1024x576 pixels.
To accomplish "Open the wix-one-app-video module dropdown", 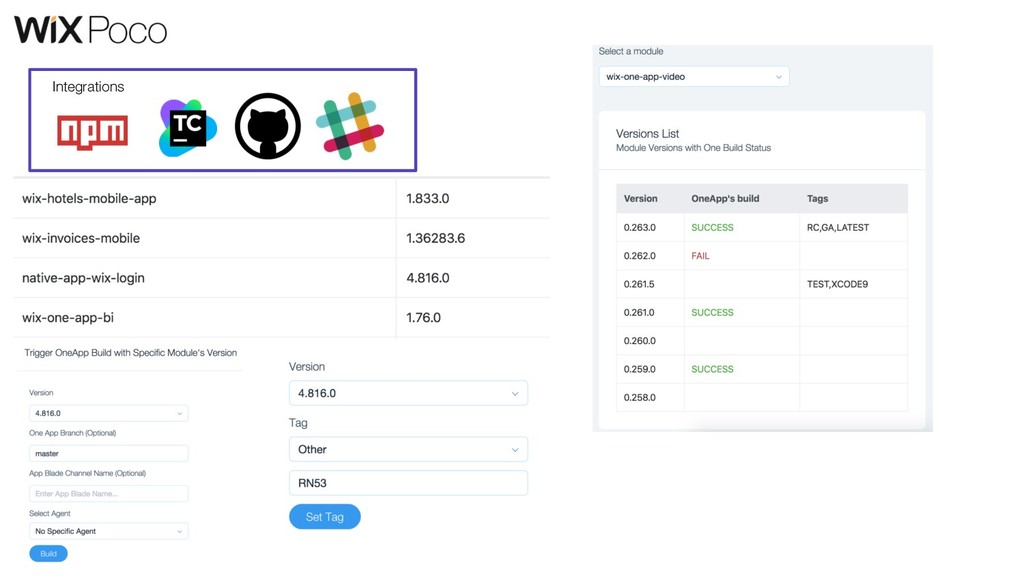I will point(694,76).
